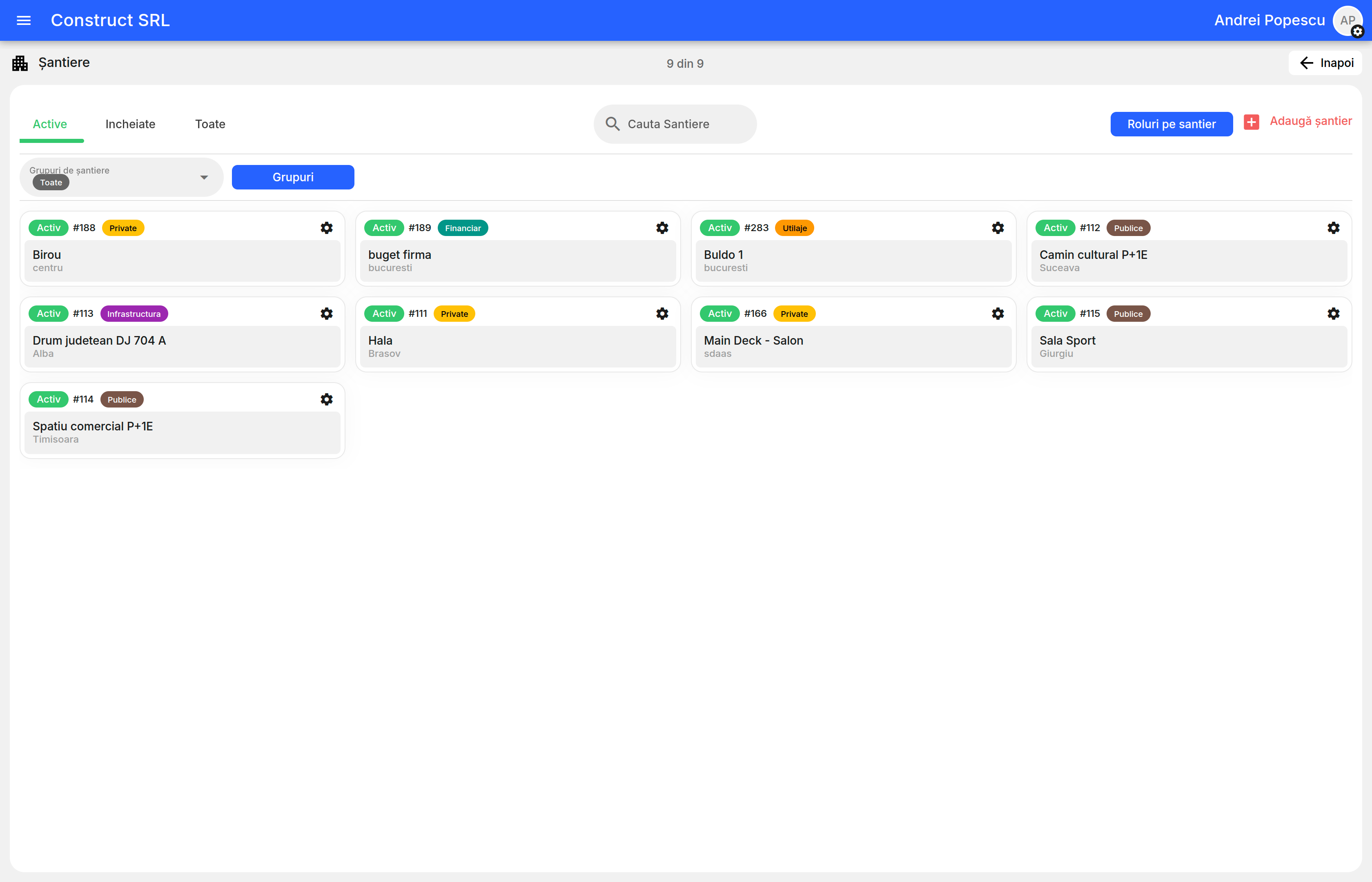Open Camin cultural P+1E settings gear

click(x=1333, y=228)
